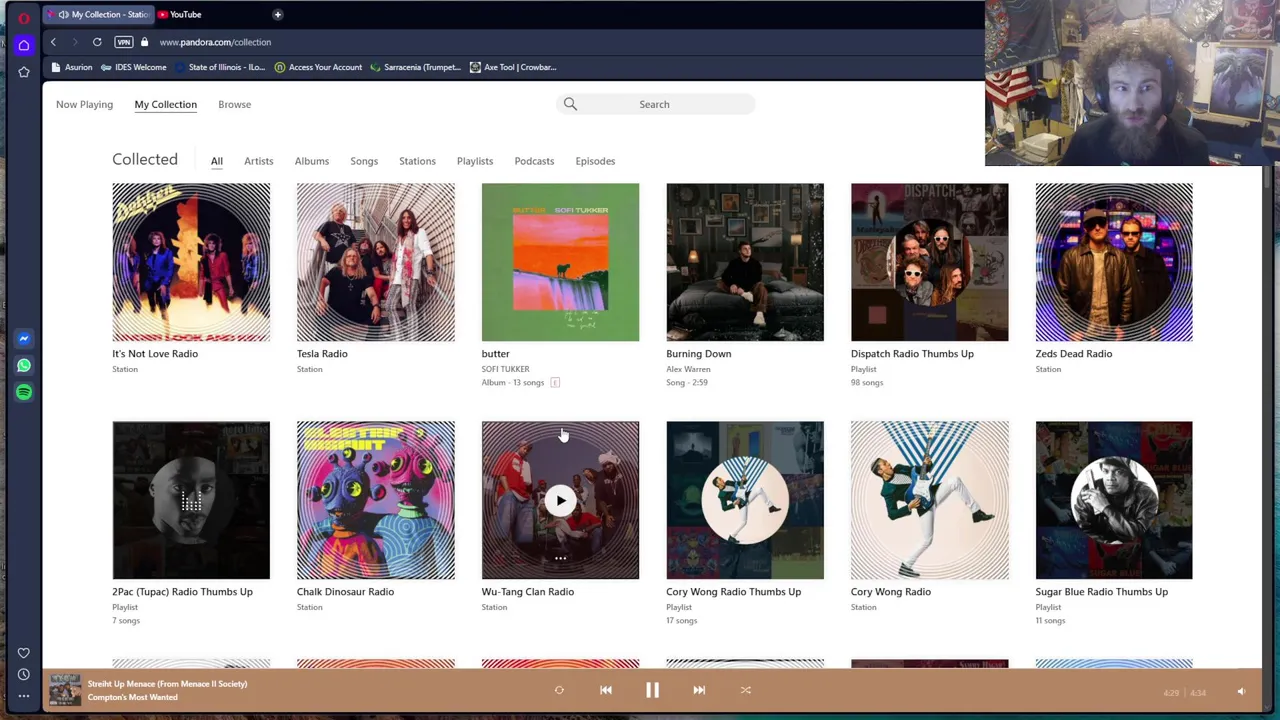Go to Now Playing page

coord(84,104)
